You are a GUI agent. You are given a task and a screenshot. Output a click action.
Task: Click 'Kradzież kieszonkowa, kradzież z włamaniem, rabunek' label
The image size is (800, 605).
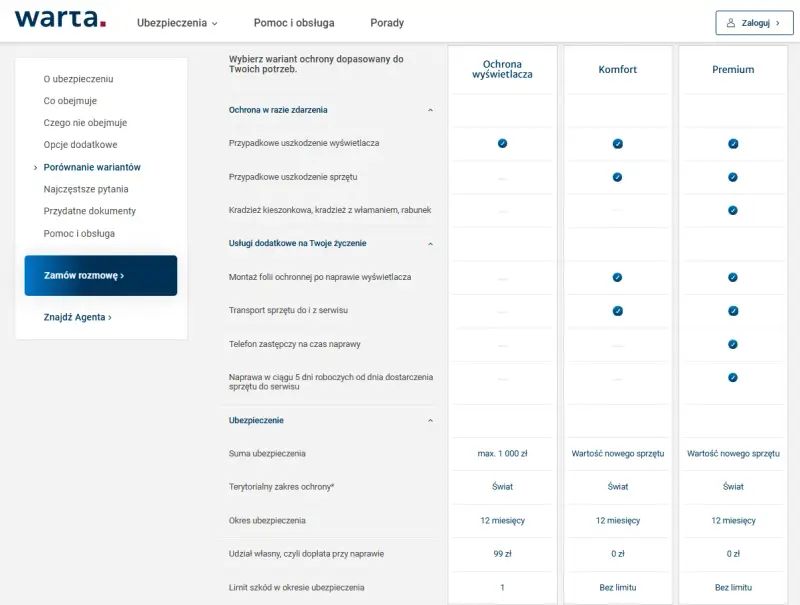pyautogui.click(x=330, y=210)
